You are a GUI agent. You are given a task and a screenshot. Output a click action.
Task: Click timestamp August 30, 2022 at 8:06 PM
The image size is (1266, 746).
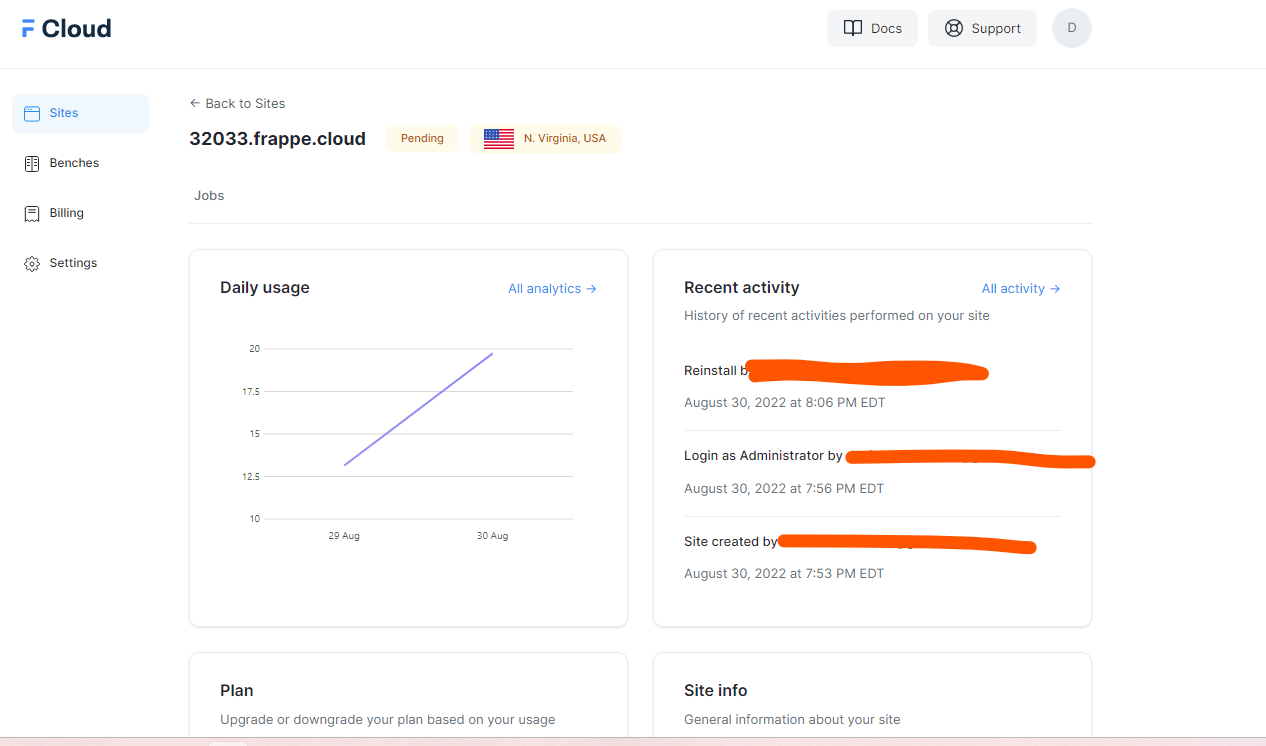point(784,403)
